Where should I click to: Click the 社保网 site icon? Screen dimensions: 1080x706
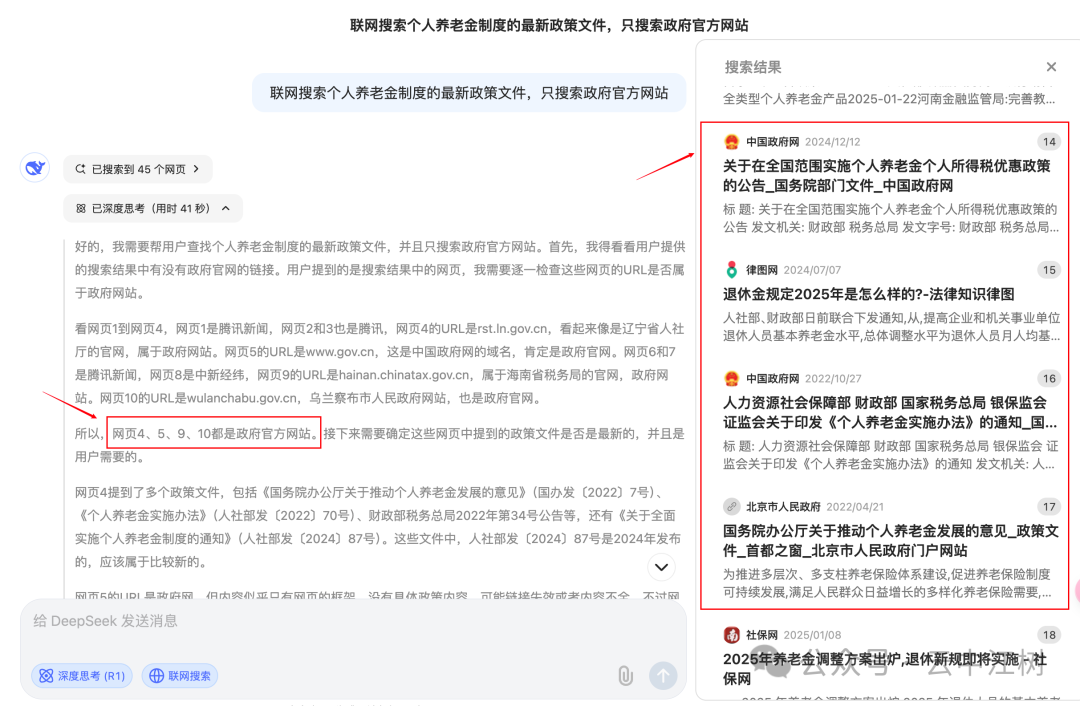click(731, 635)
